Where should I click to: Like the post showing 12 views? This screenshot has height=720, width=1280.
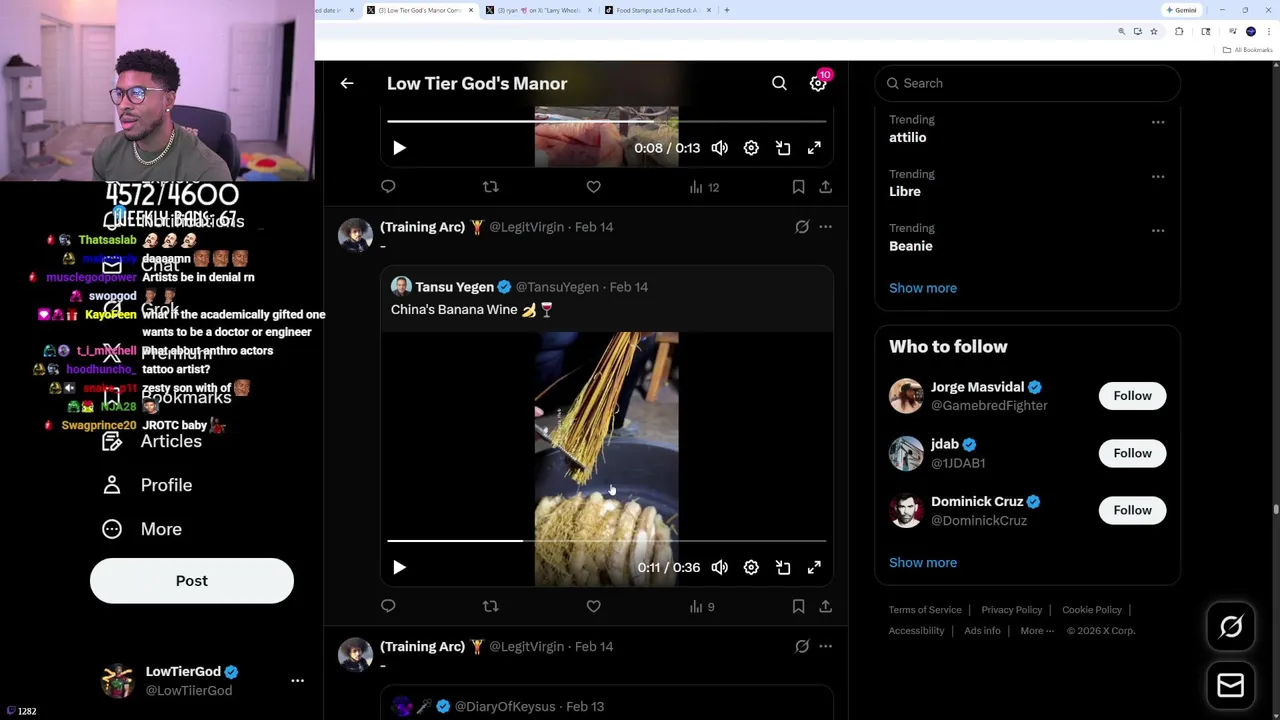(x=593, y=186)
